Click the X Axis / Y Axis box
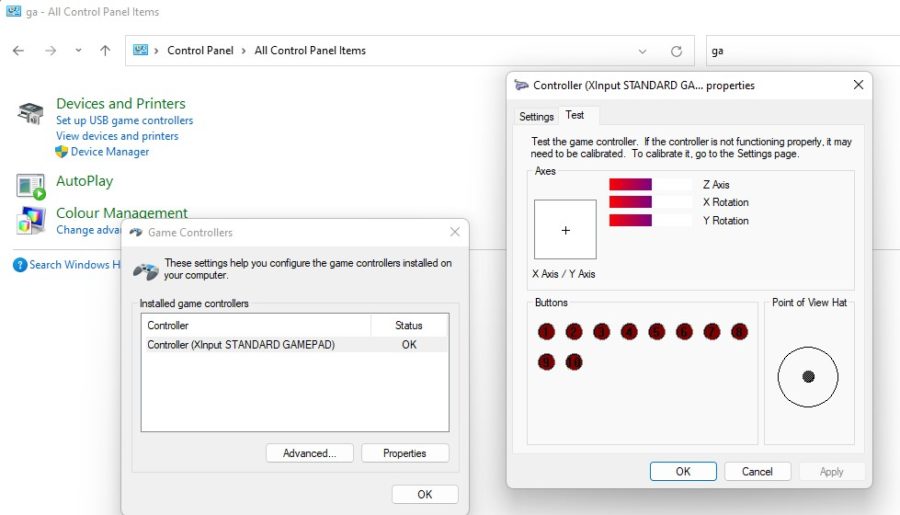900x515 pixels. pyautogui.click(x=565, y=230)
